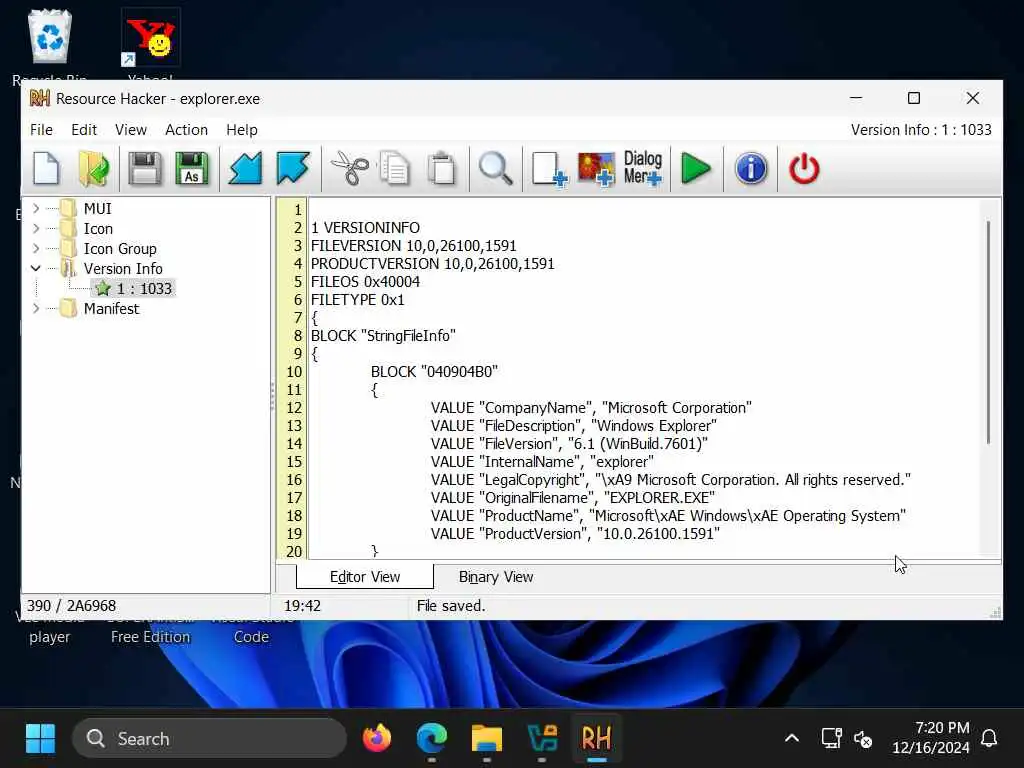Click the muted volume tray icon
Image resolution: width=1024 pixels, height=768 pixels.
tap(863, 739)
